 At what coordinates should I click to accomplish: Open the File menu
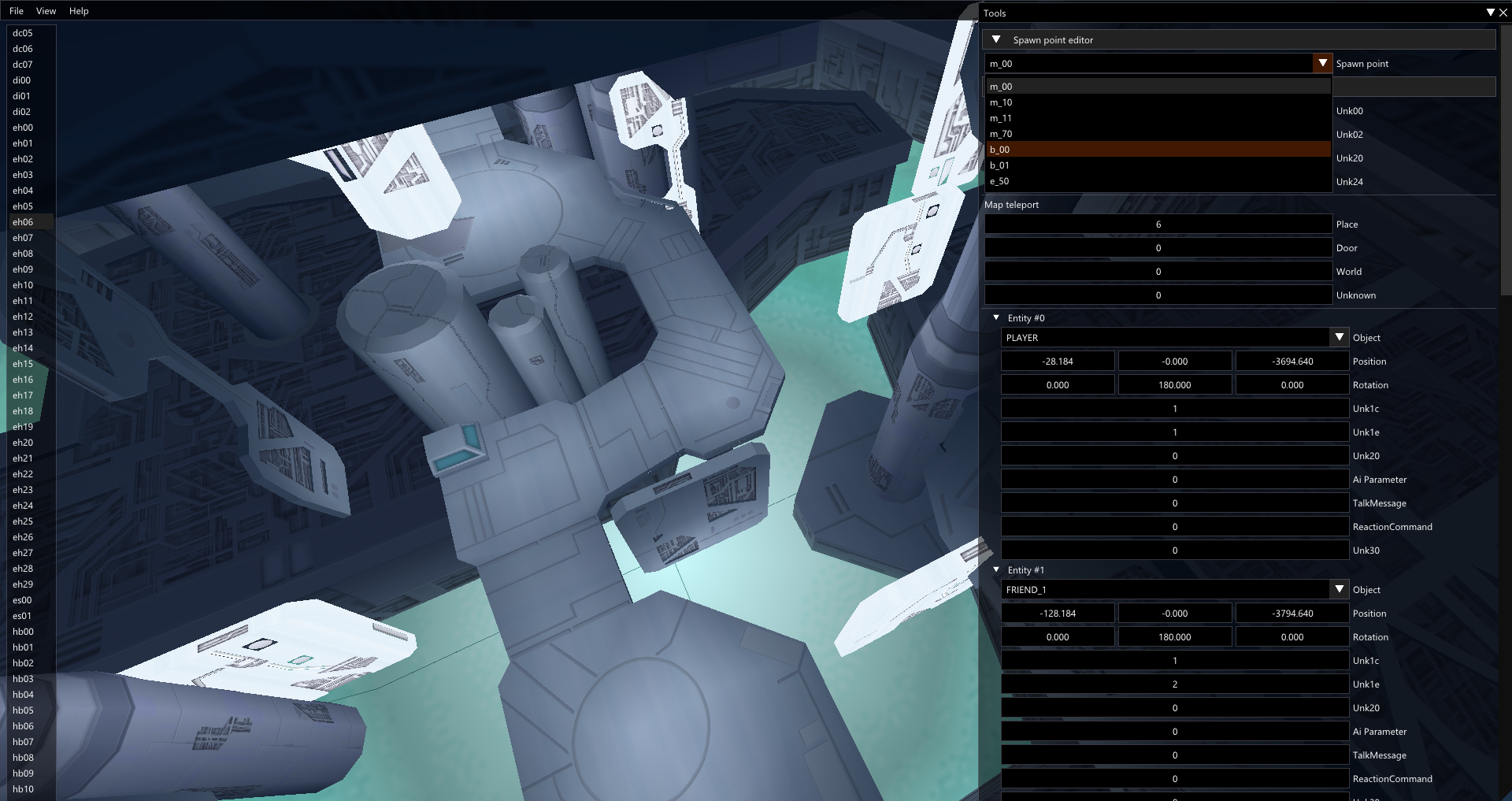(16, 10)
